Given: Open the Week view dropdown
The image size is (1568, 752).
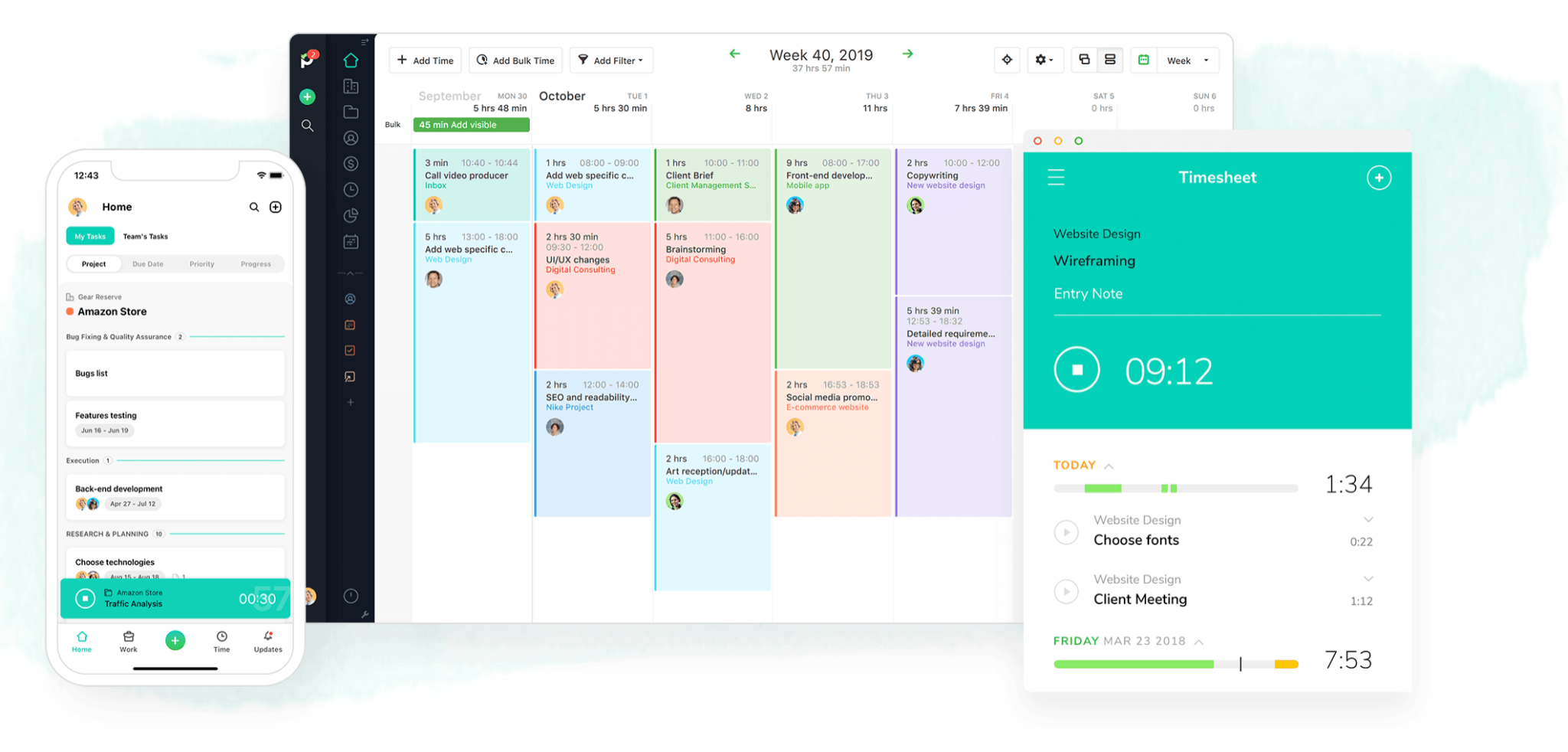Looking at the screenshot, I should click(1187, 60).
